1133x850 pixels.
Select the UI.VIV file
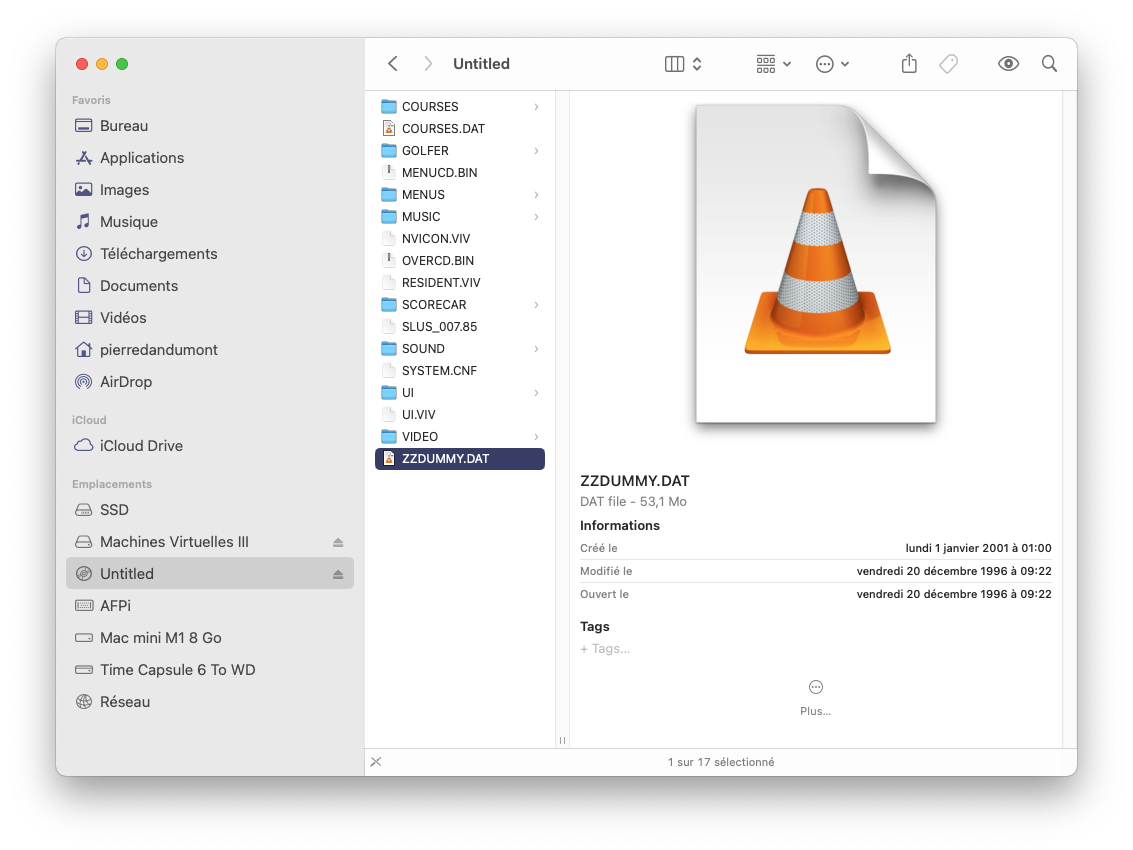pos(460,415)
